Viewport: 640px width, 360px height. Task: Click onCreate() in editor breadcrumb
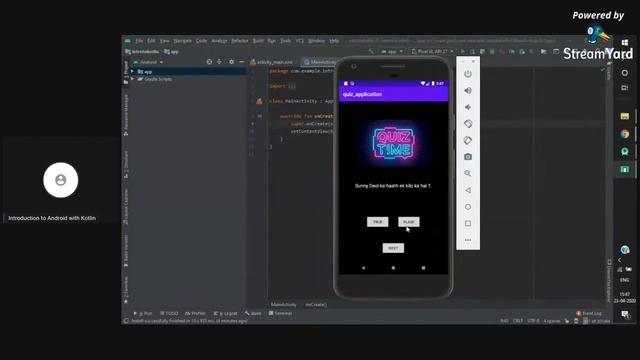316,304
